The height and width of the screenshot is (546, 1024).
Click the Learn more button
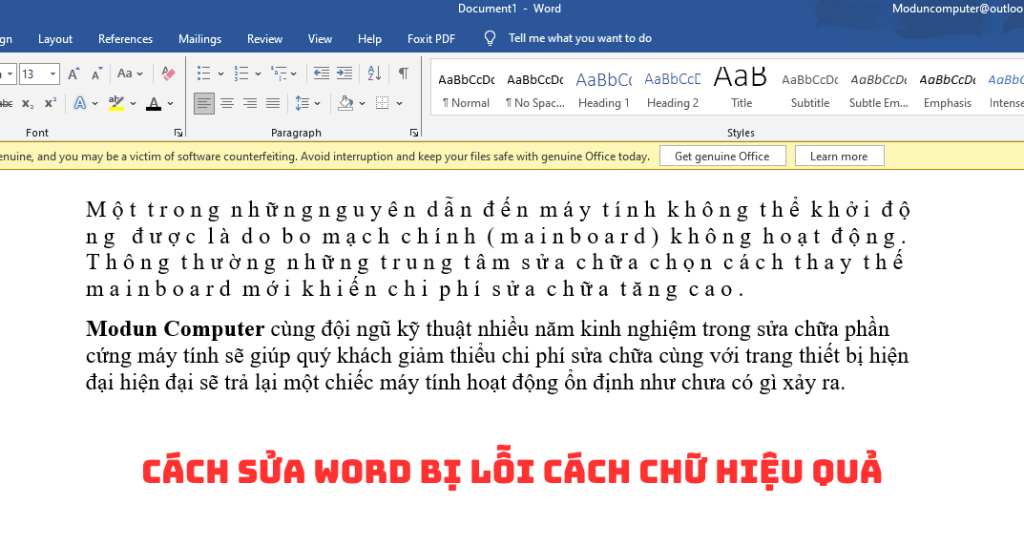(x=839, y=156)
